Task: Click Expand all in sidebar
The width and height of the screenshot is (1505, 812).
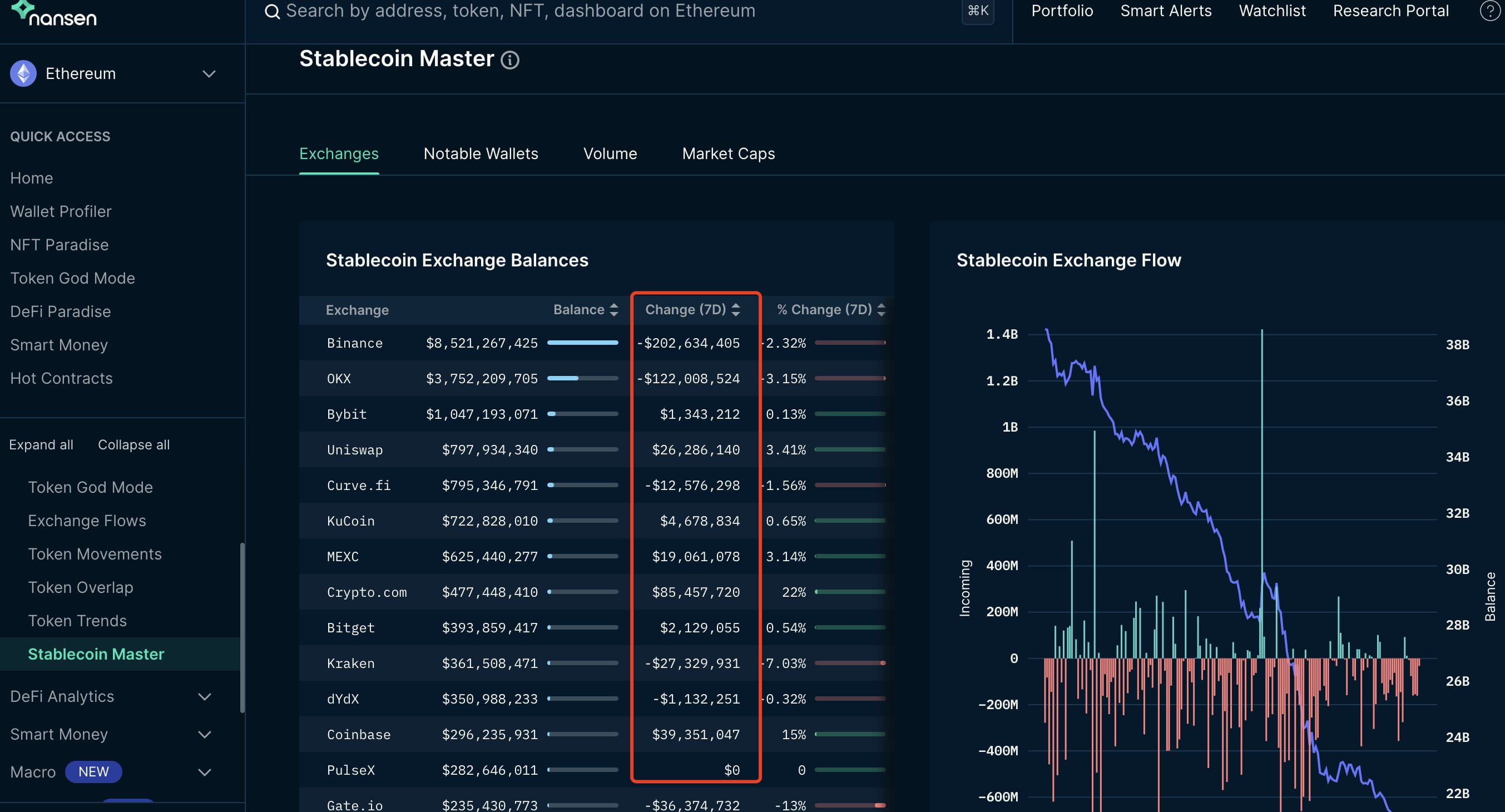Action: [x=41, y=444]
